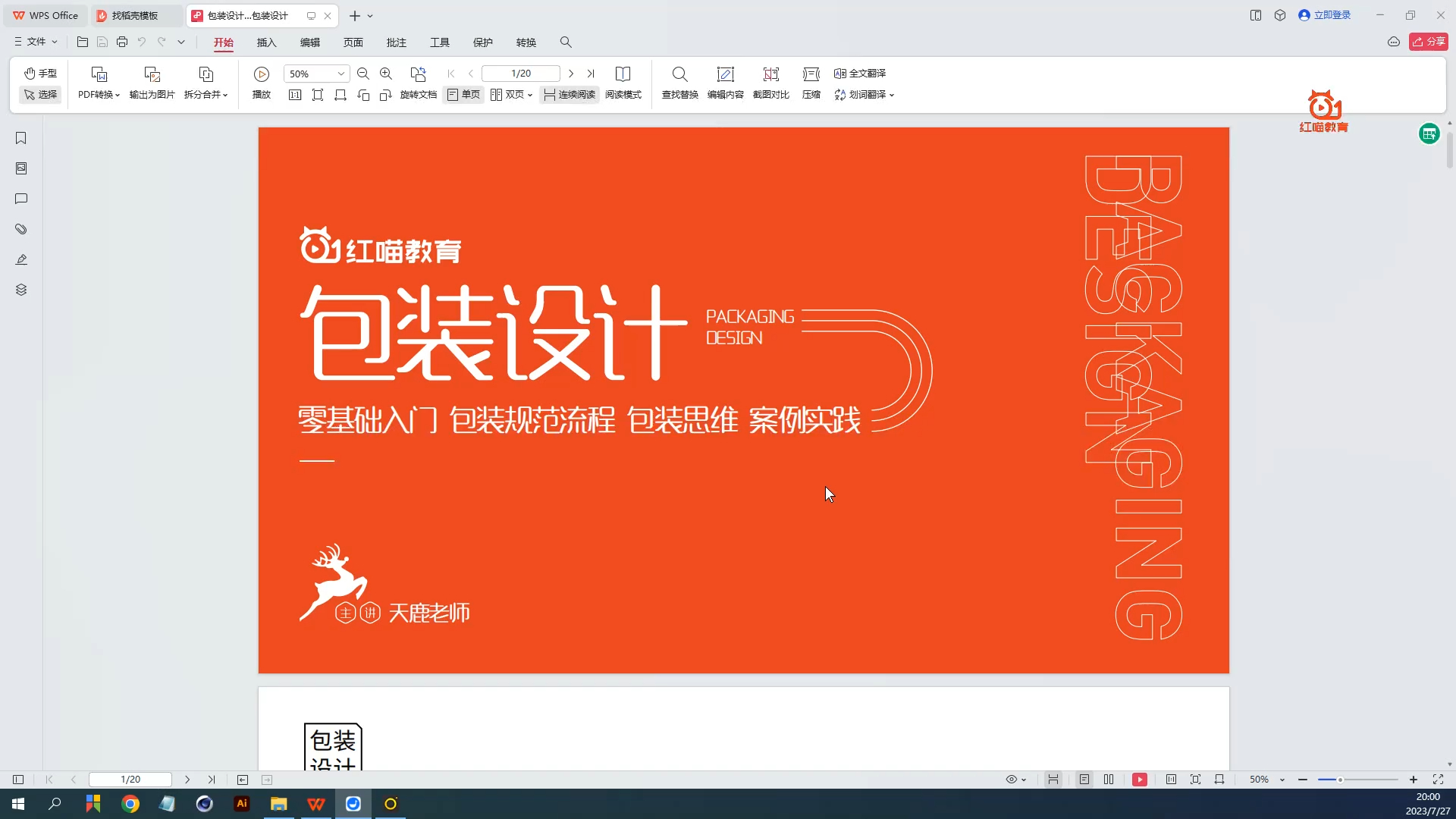Activate the Select (选择) cursor tool
The height and width of the screenshot is (819, 1456).
(x=40, y=95)
